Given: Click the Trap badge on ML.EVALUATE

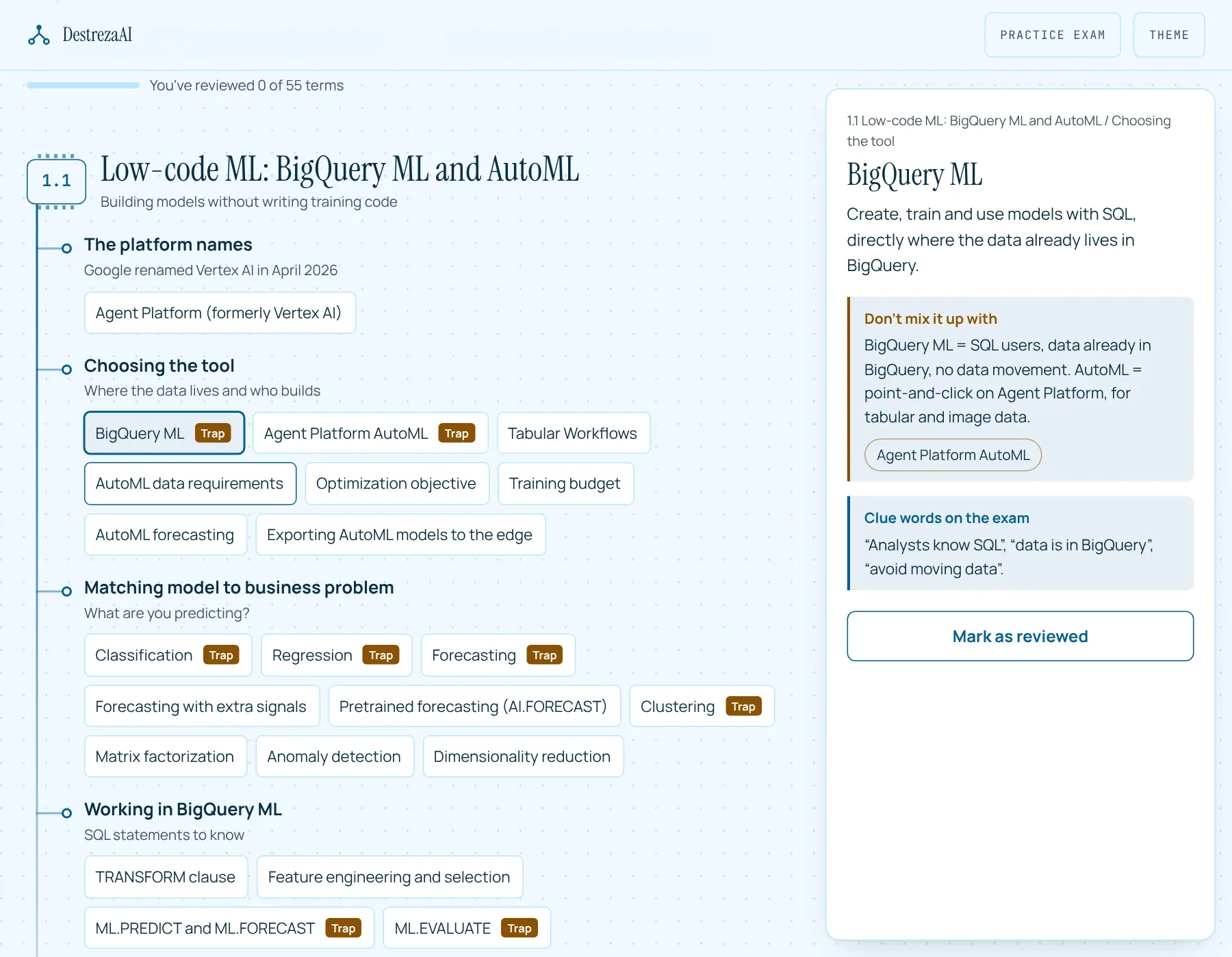Looking at the screenshot, I should tap(519, 928).
